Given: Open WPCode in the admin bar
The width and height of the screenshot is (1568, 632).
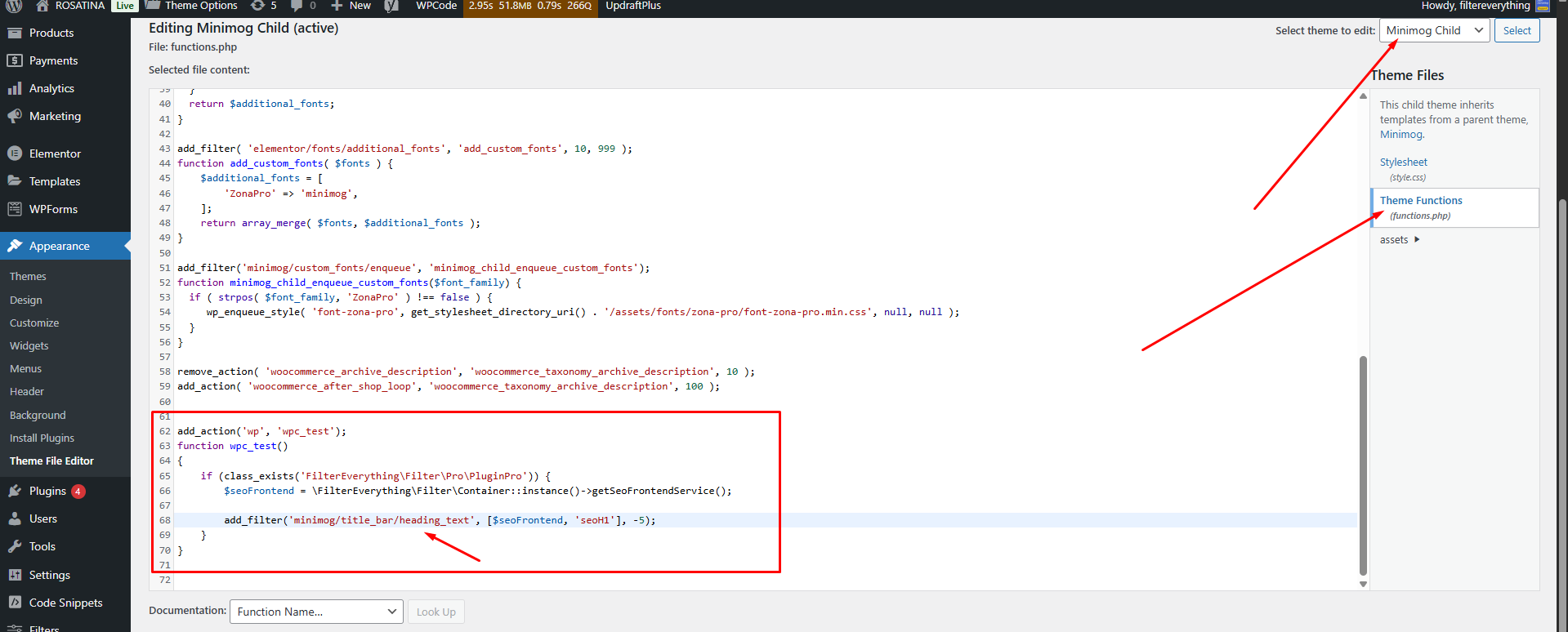Looking at the screenshot, I should pyautogui.click(x=436, y=6).
